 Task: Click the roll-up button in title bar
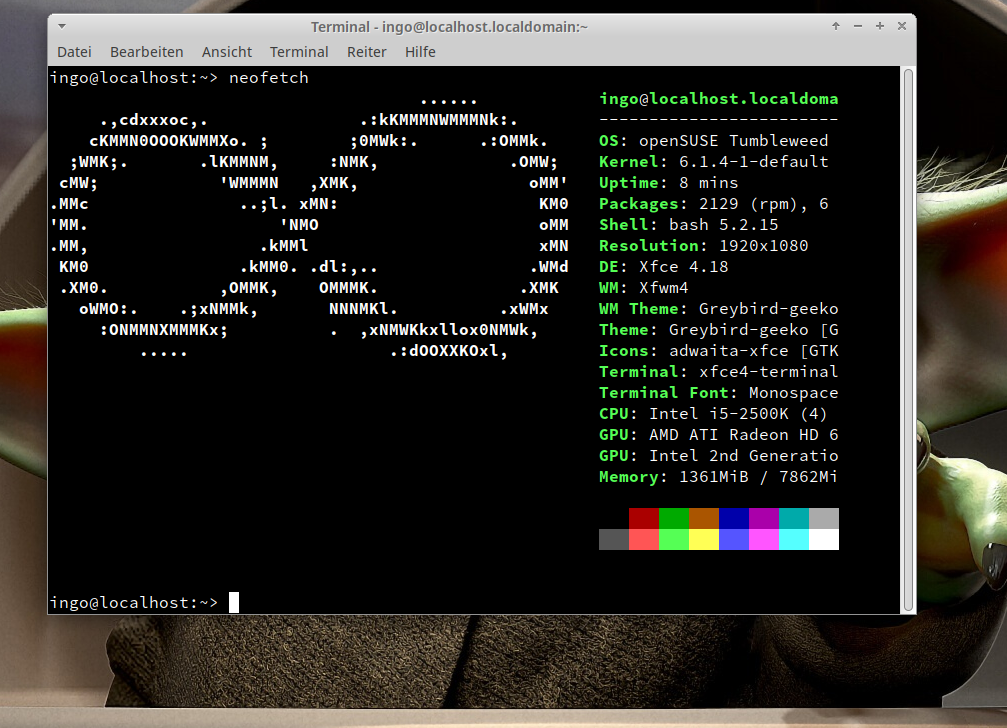point(836,26)
